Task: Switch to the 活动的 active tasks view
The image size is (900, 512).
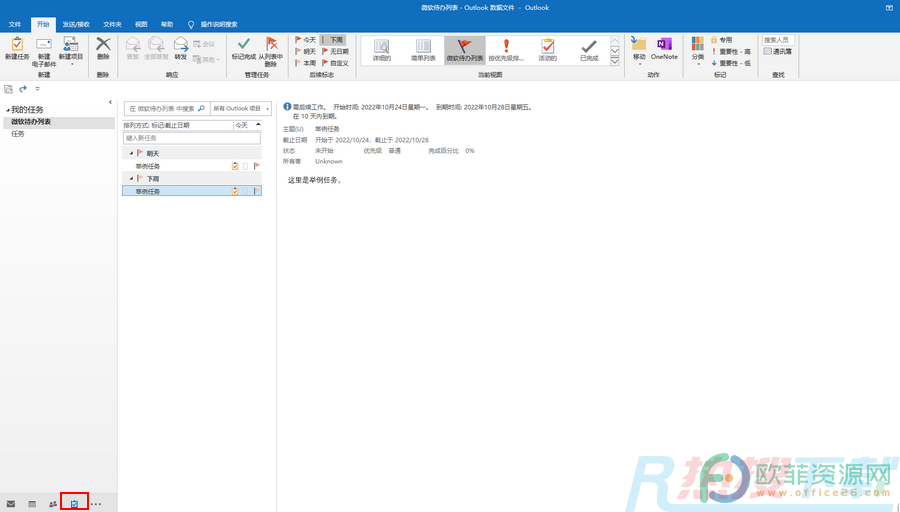Action: [x=548, y=50]
